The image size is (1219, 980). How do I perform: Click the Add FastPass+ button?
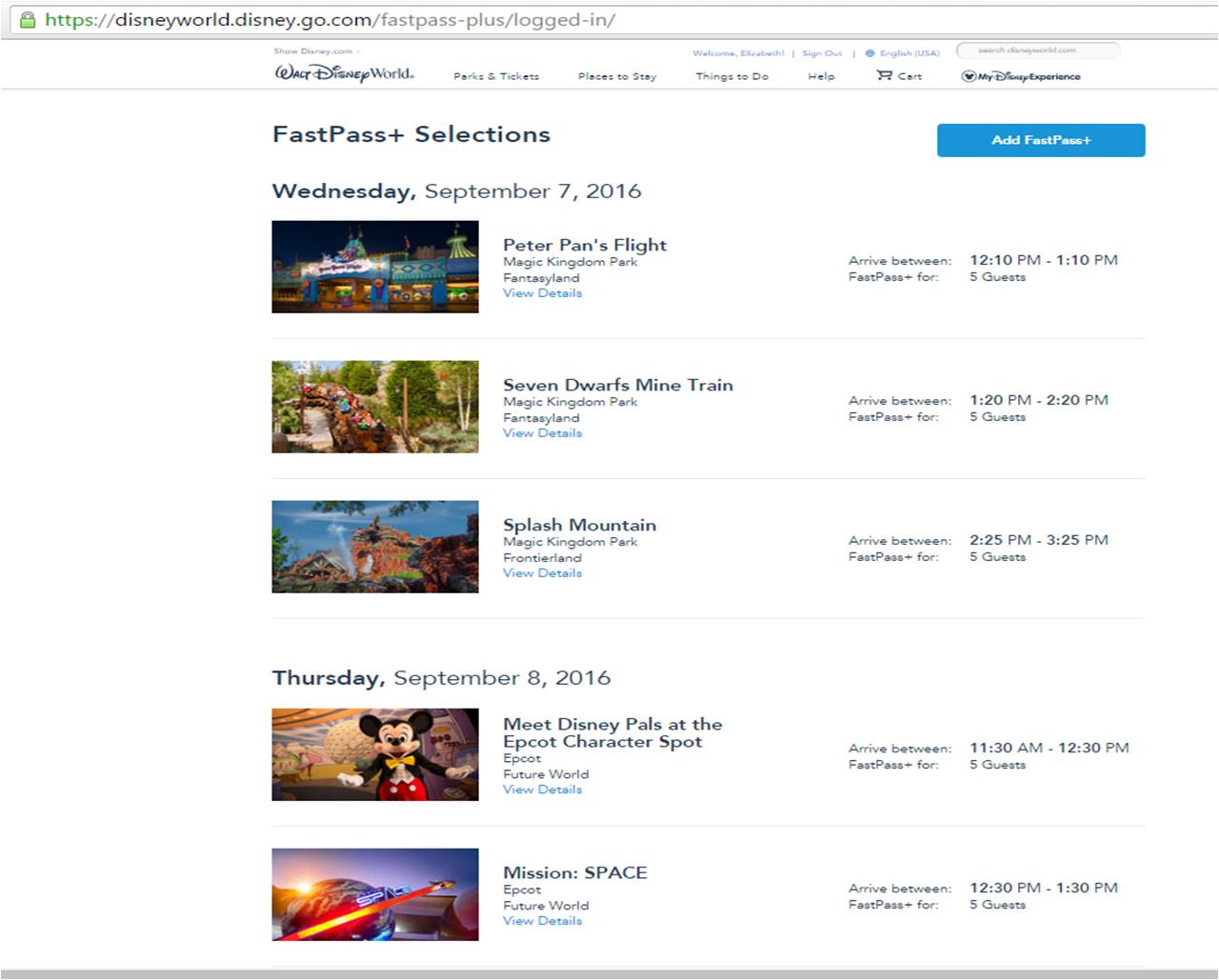[1041, 140]
